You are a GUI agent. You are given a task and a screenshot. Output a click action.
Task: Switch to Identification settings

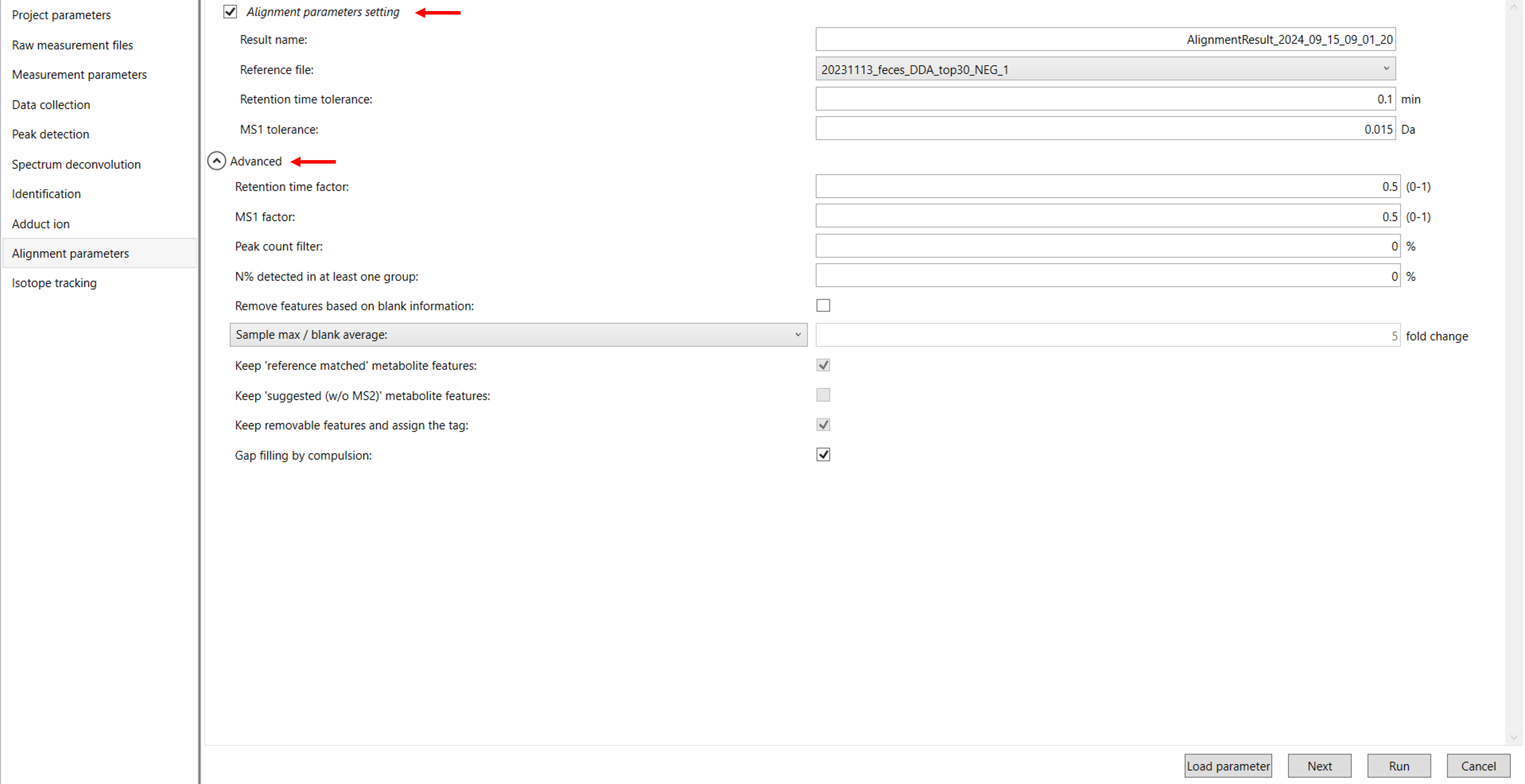[x=46, y=194]
